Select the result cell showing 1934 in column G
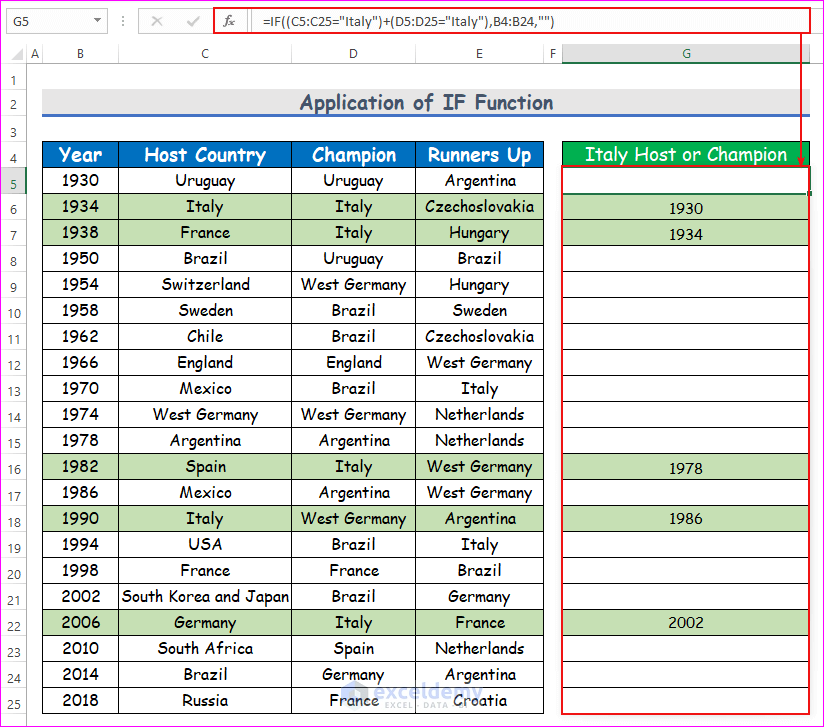The height and width of the screenshot is (727, 824). pyautogui.click(x=686, y=233)
